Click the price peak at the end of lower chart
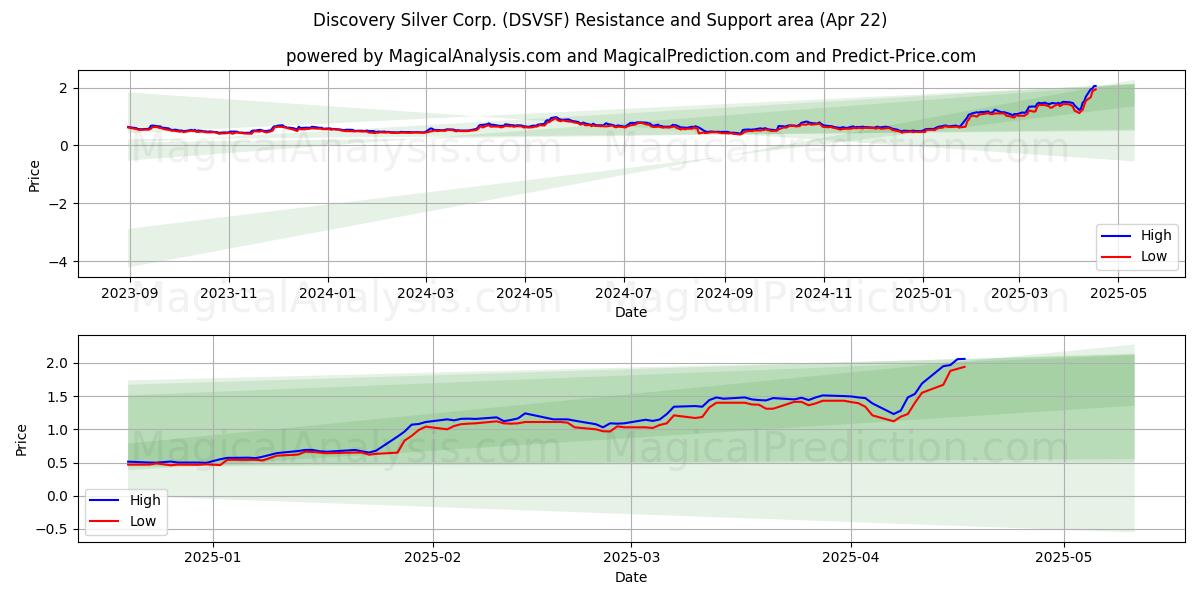 tap(961, 359)
